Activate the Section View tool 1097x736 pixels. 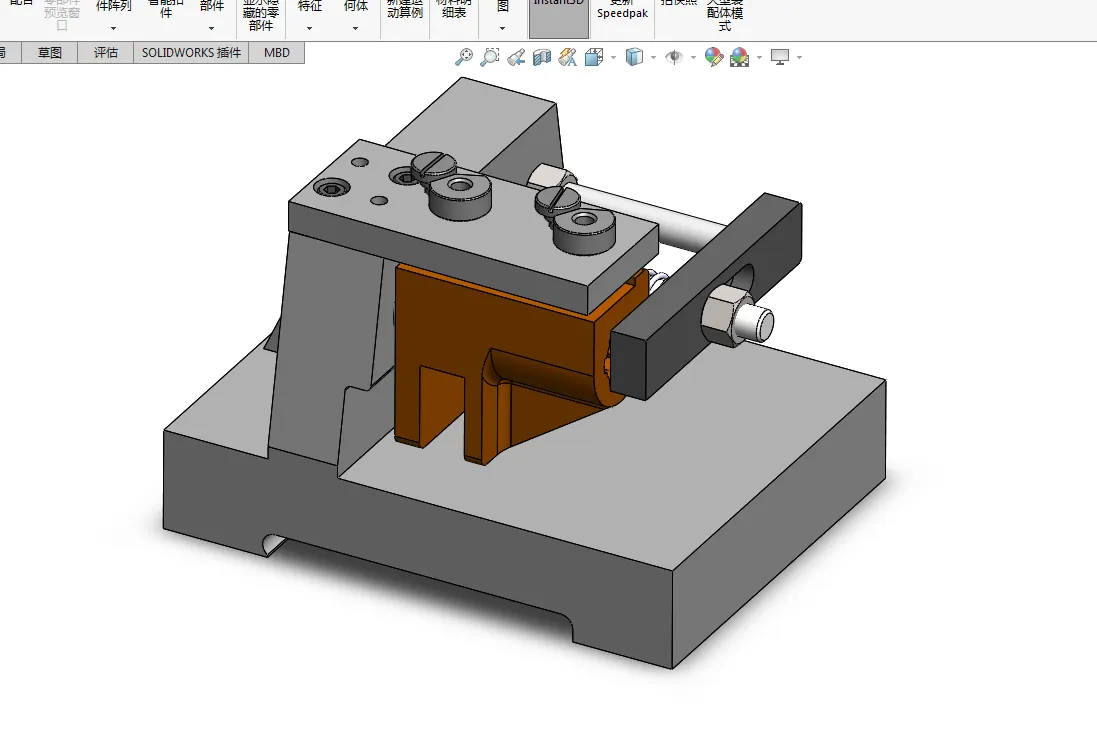point(542,58)
